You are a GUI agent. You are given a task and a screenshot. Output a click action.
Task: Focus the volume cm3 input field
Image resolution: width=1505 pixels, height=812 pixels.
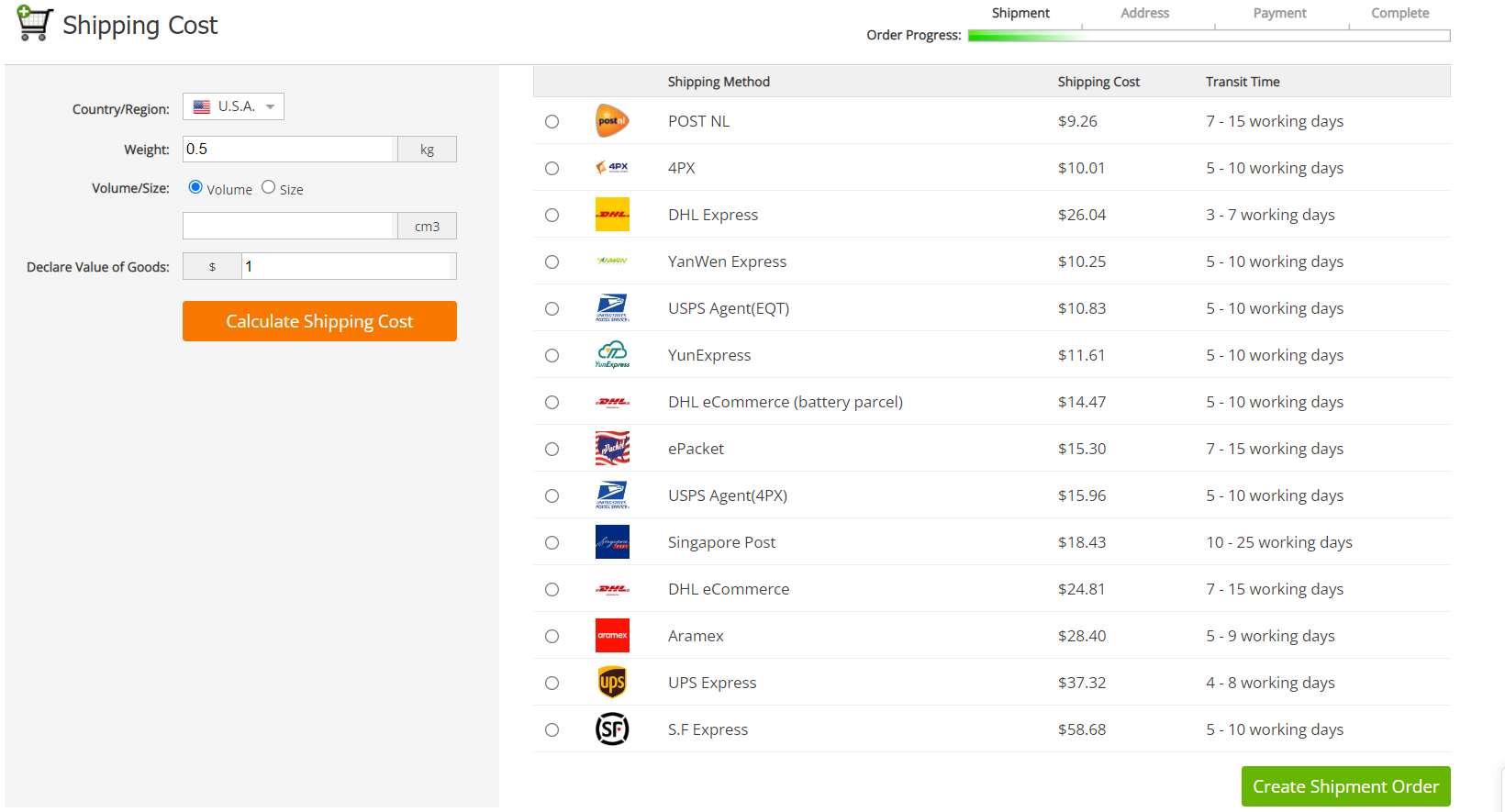(289, 226)
